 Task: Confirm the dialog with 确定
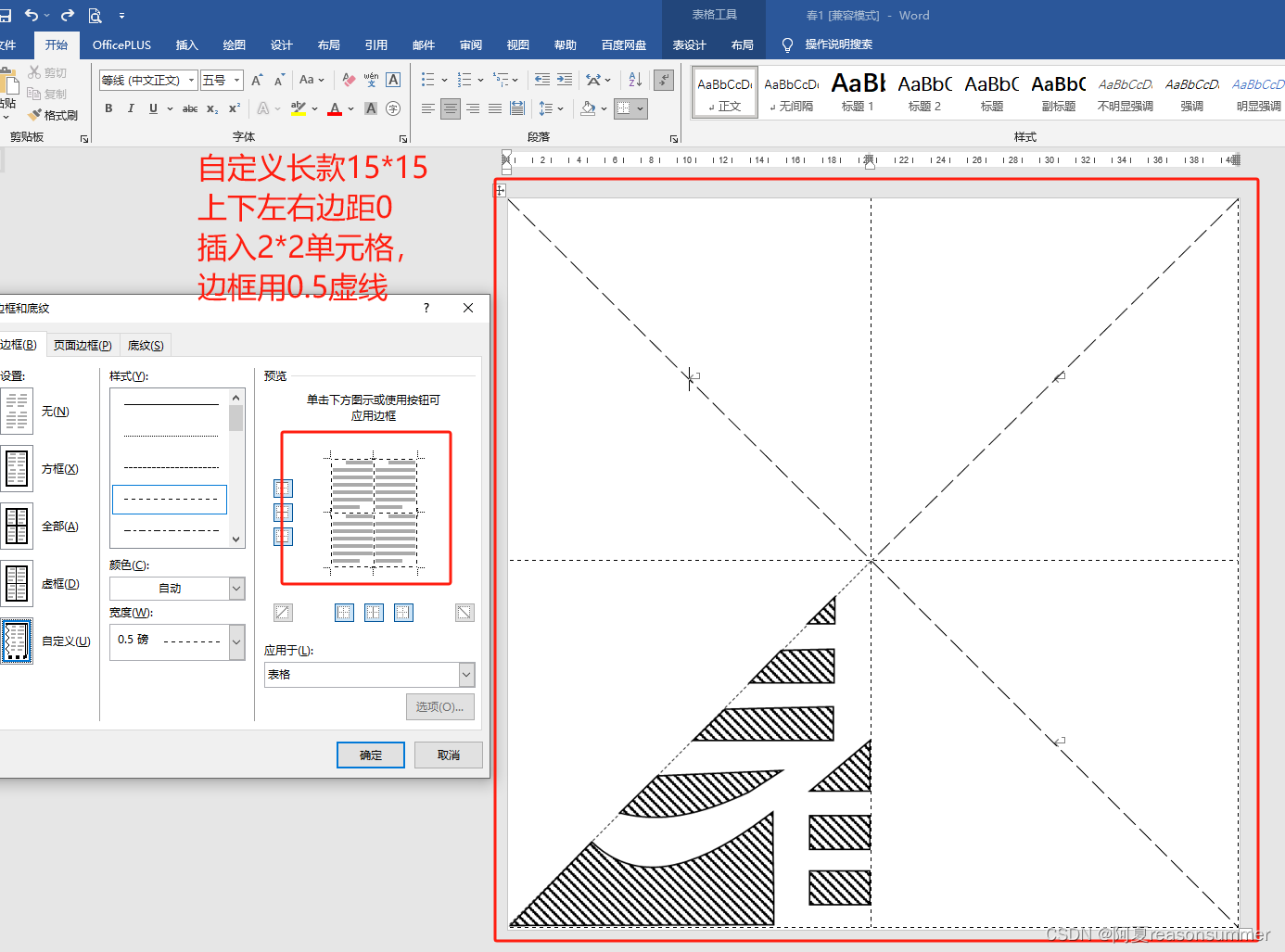371,755
